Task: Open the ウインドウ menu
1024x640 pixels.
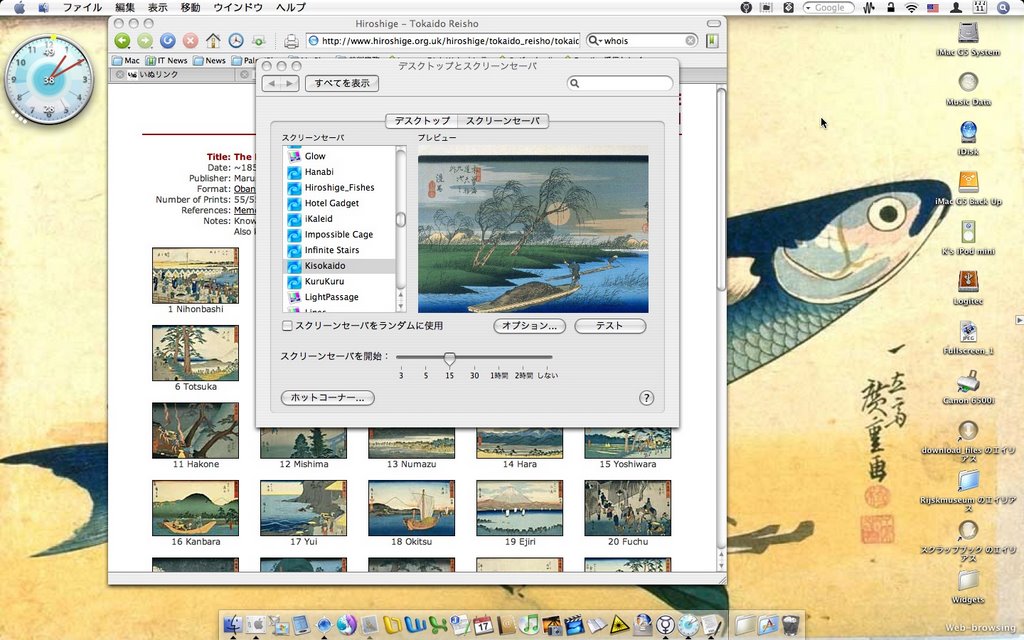Action: 238,7
